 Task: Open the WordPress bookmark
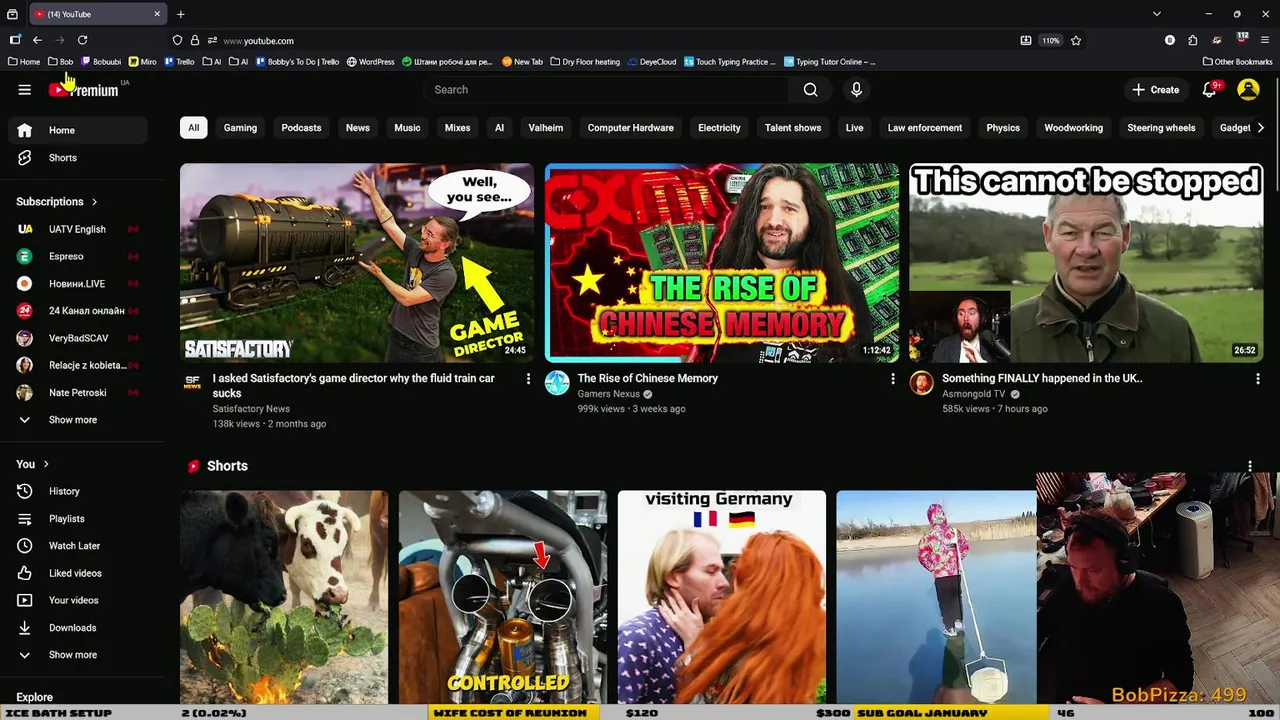[370, 62]
